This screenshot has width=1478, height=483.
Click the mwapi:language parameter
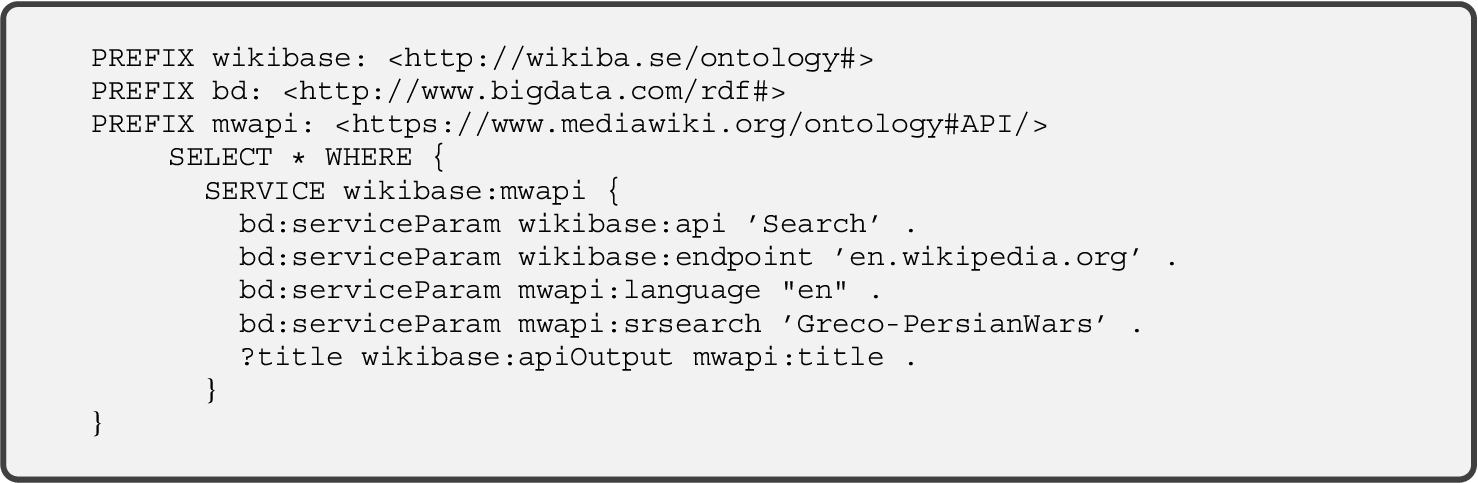(638, 291)
